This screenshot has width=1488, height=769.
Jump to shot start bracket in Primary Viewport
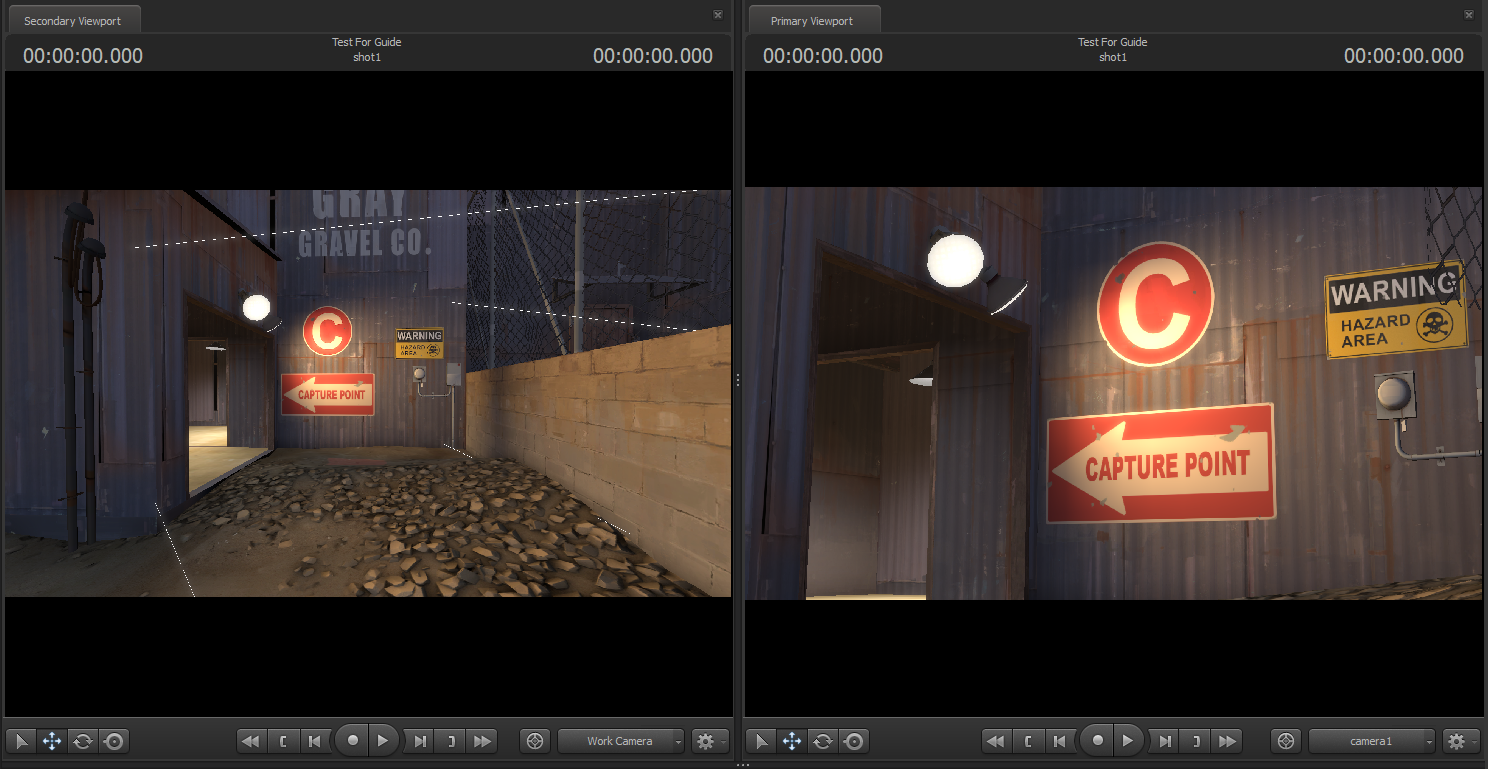coord(1028,741)
